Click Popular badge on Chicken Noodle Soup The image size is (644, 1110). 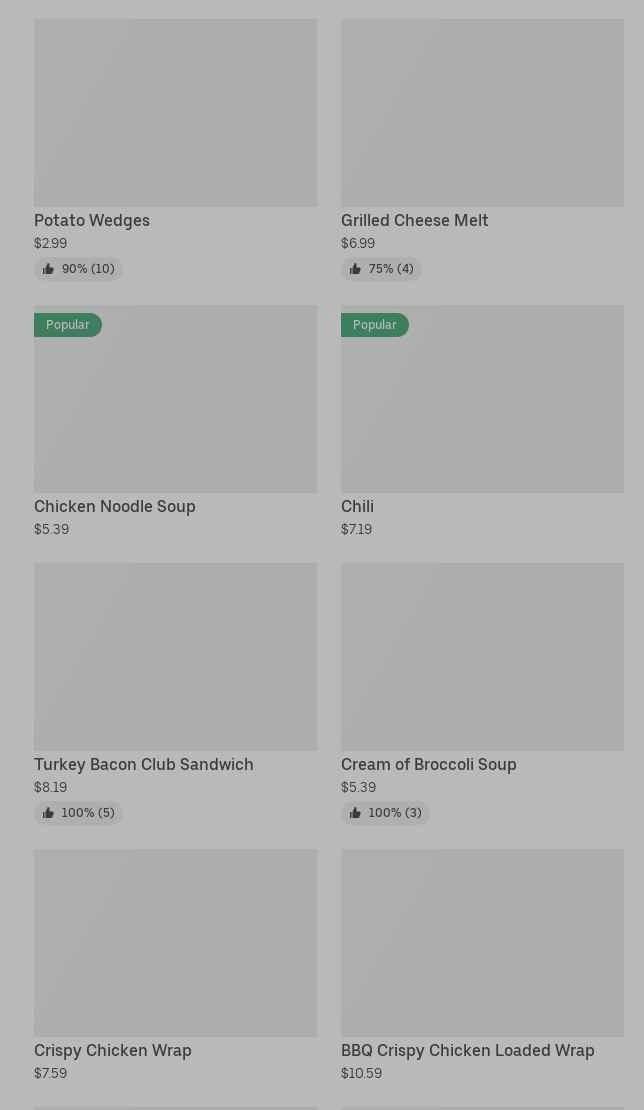[x=68, y=325]
